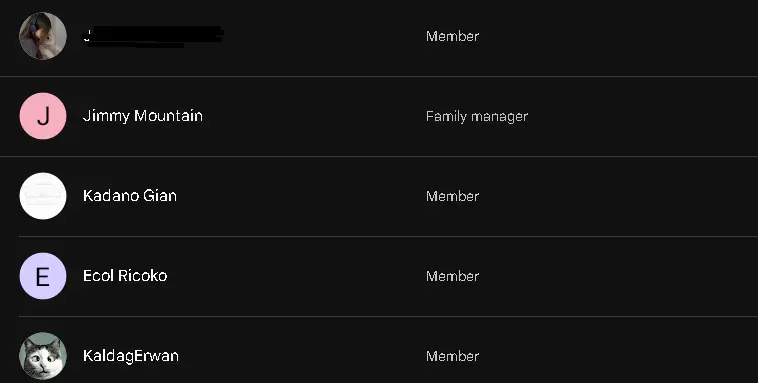The height and width of the screenshot is (383, 758).
Task: Open Jimmy Mountain's name link
Action: tap(143, 116)
